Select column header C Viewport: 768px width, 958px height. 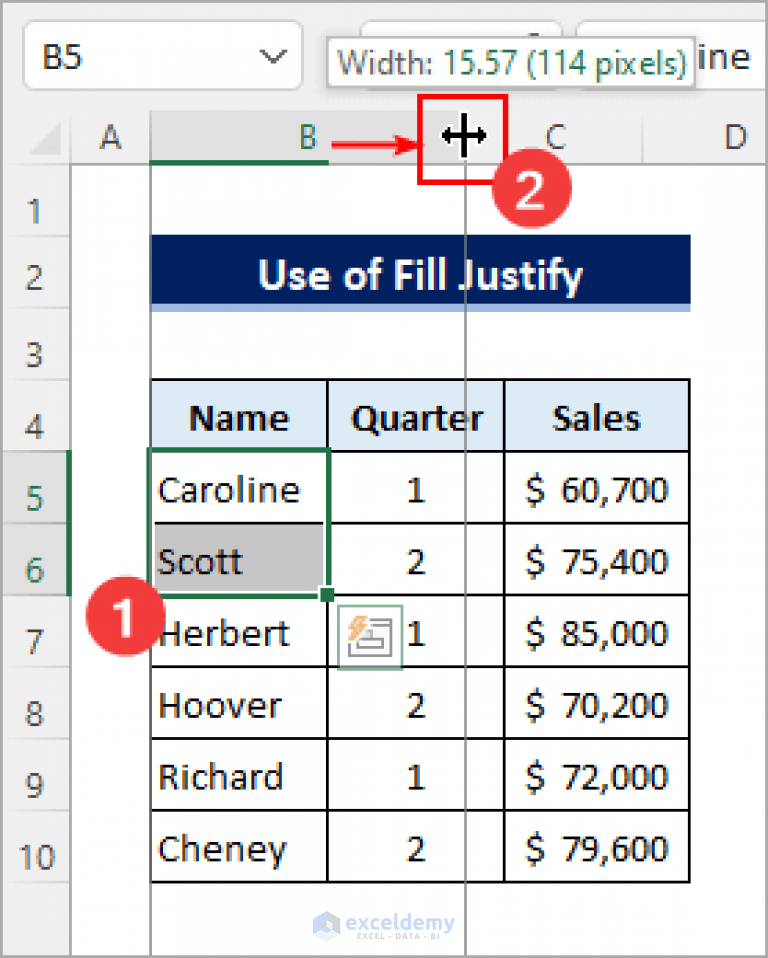[555, 138]
